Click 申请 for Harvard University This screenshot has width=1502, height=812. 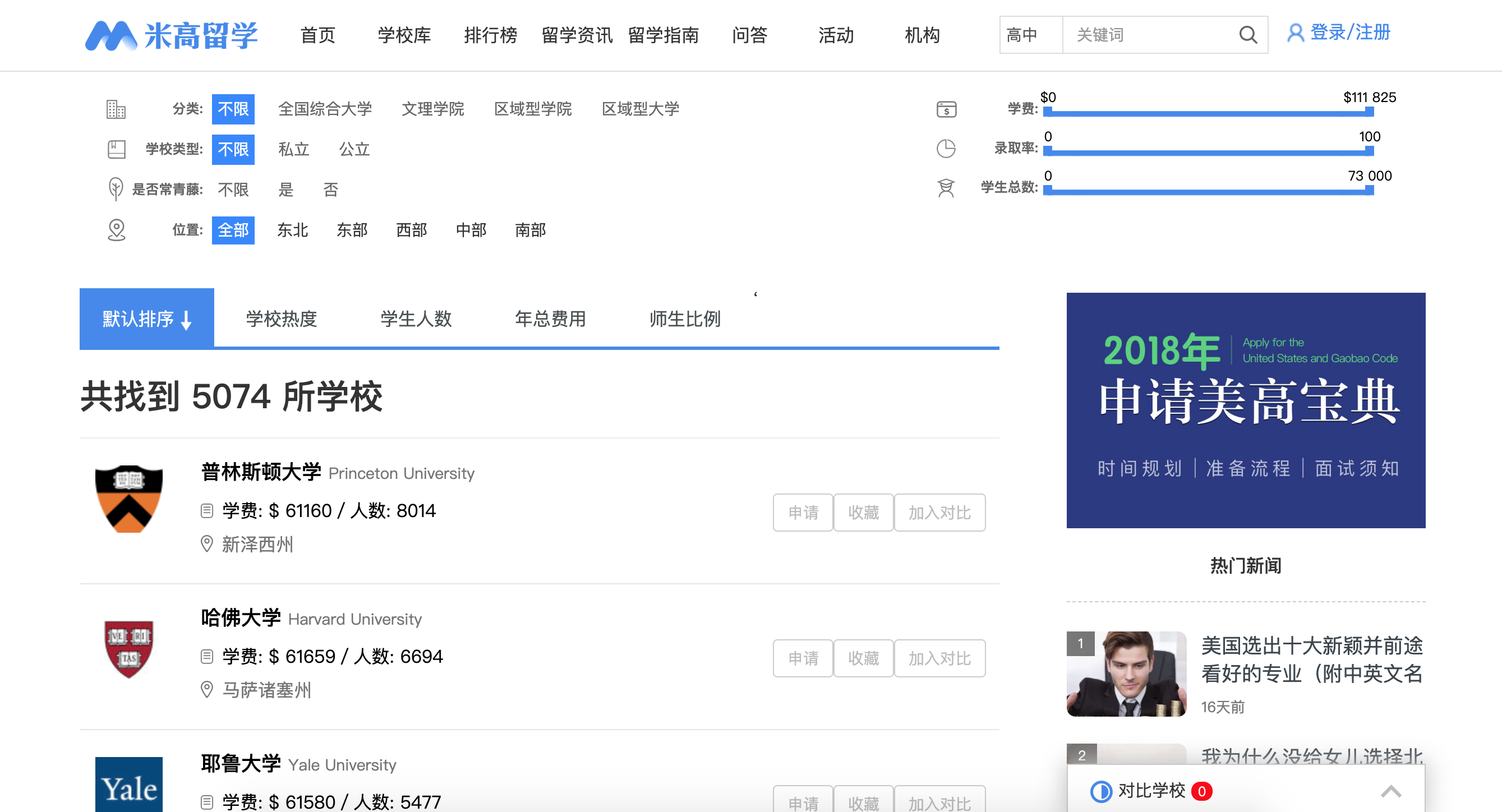tap(803, 658)
